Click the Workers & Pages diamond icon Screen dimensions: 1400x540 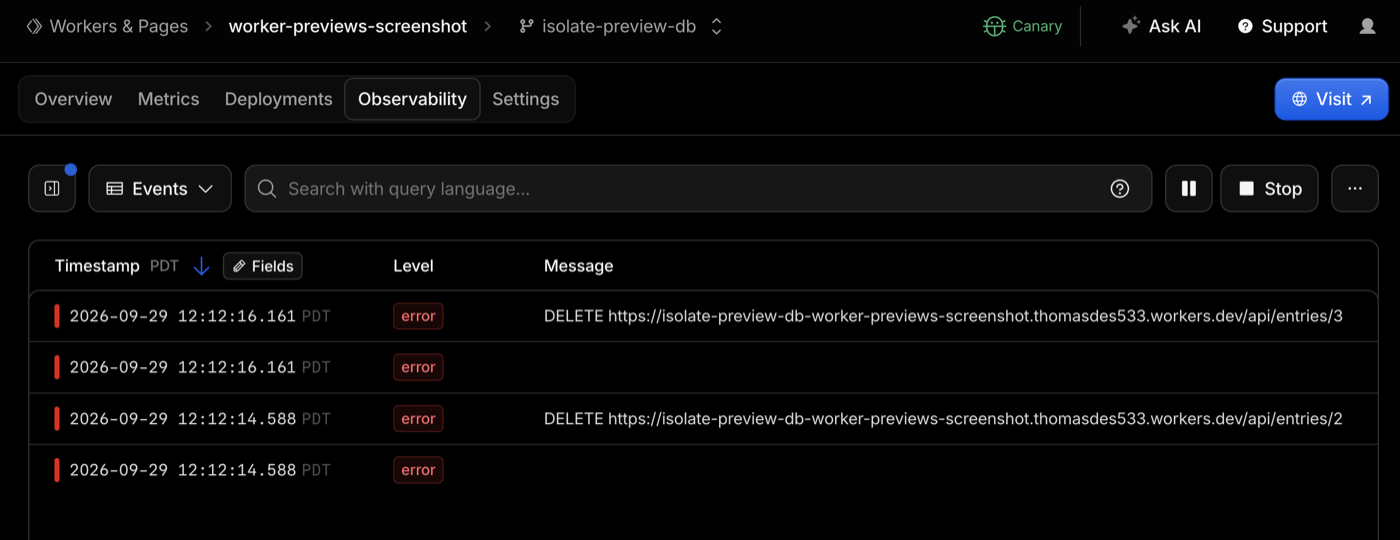click(34, 26)
